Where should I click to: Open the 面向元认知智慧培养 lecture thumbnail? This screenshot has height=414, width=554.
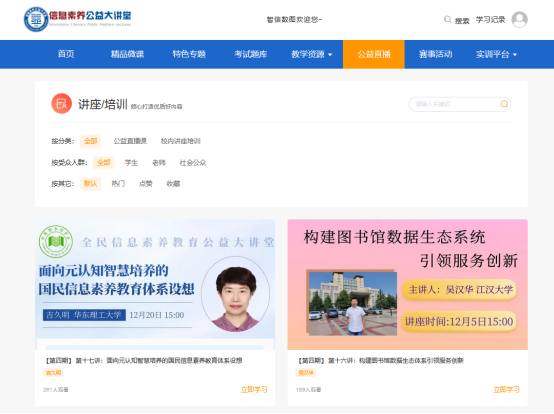[155, 284]
